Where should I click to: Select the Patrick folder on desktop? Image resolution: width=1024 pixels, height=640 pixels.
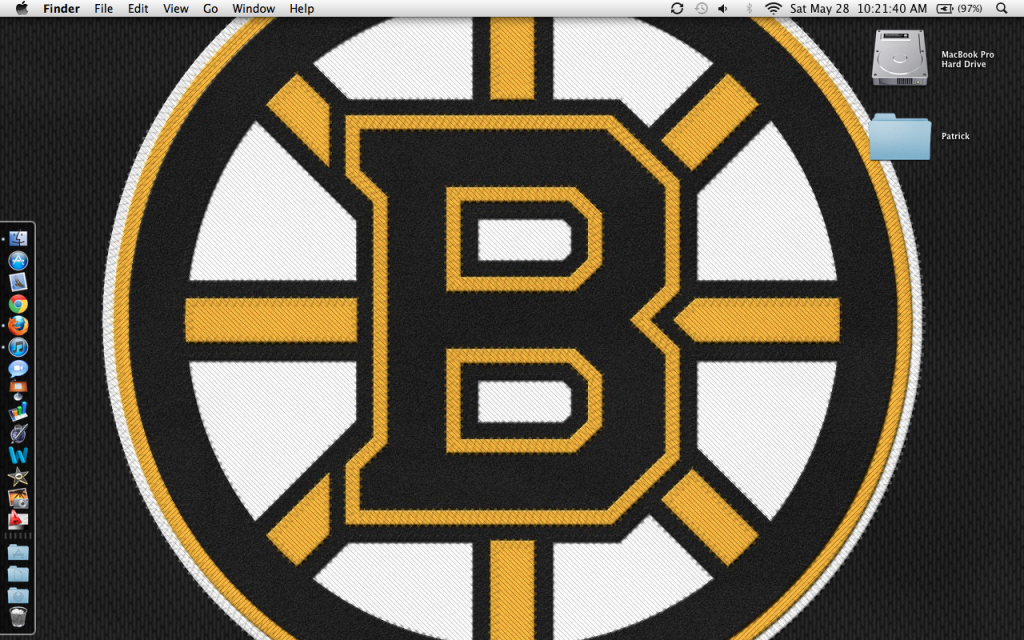[x=900, y=136]
